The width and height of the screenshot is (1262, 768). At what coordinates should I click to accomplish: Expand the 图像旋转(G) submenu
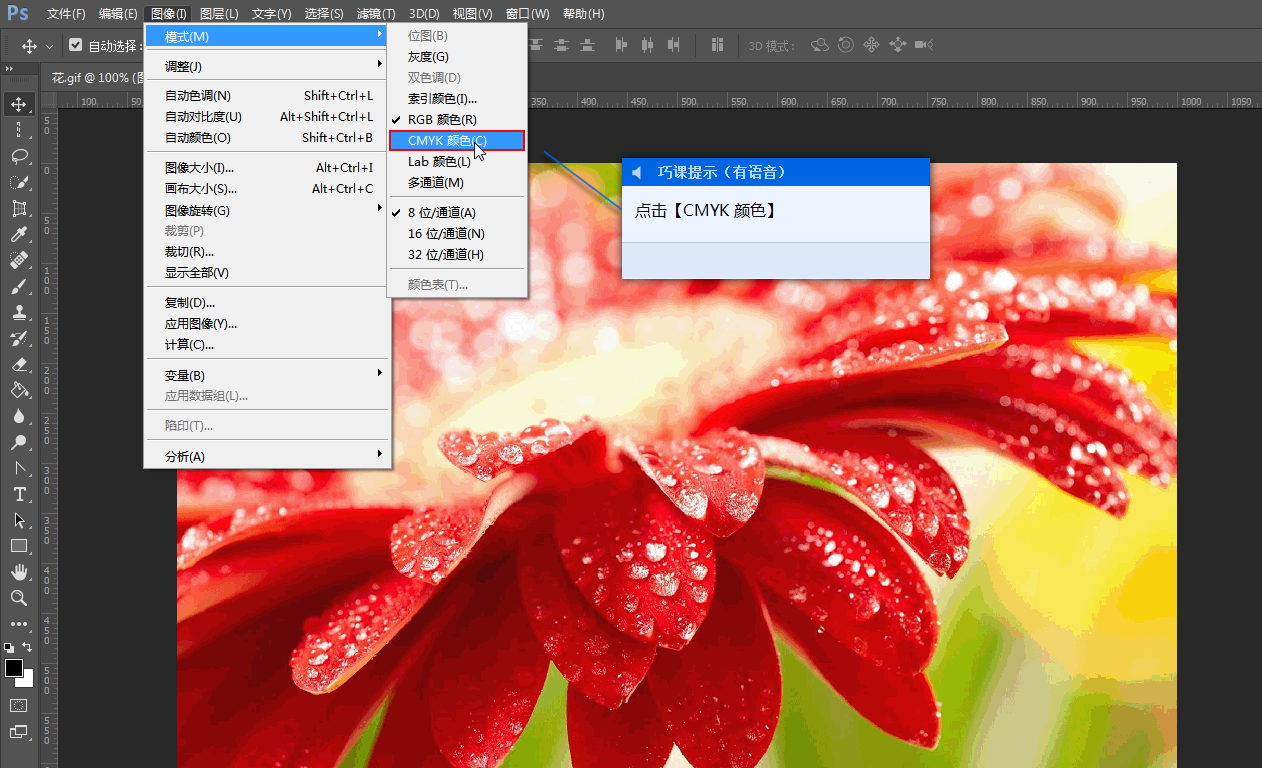(267, 210)
